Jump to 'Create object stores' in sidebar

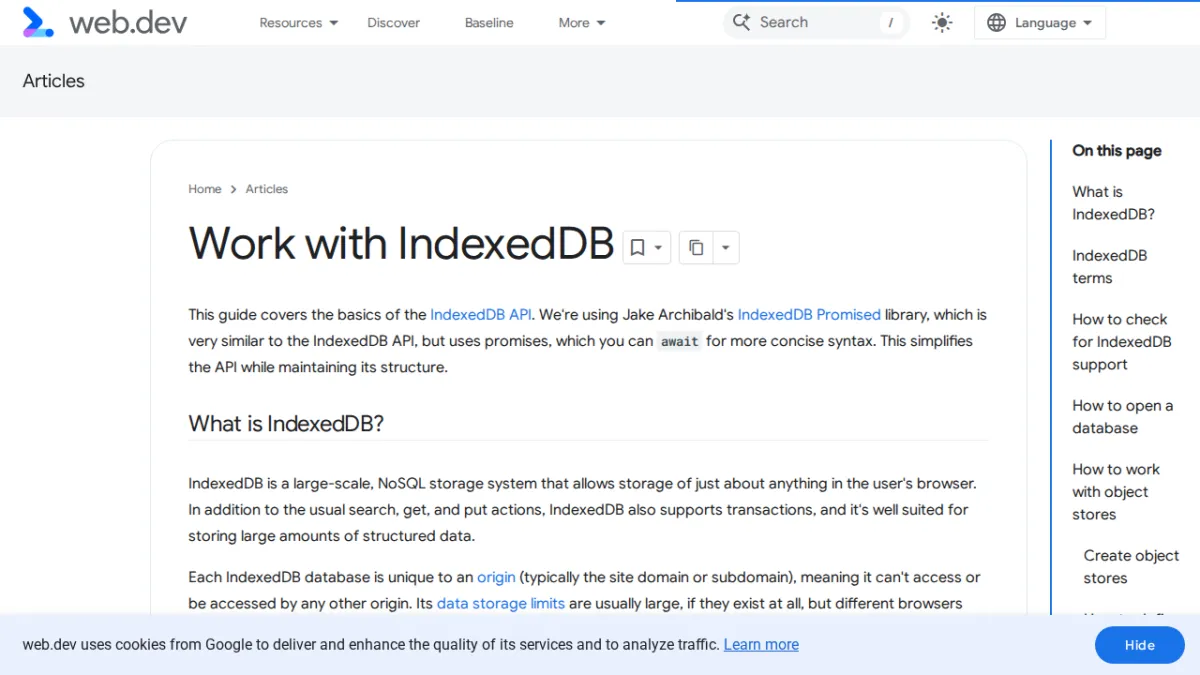click(x=1131, y=567)
